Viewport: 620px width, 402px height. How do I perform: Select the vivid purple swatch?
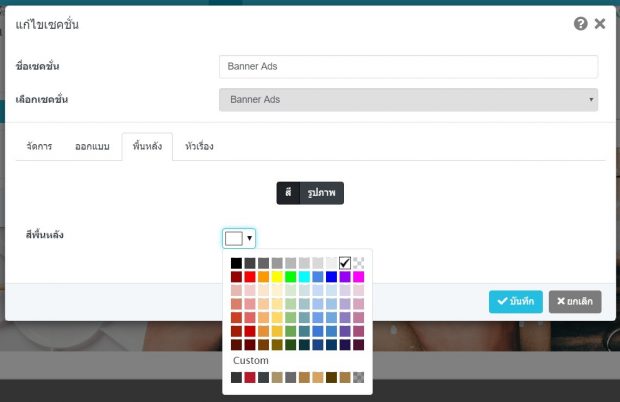click(345, 277)
